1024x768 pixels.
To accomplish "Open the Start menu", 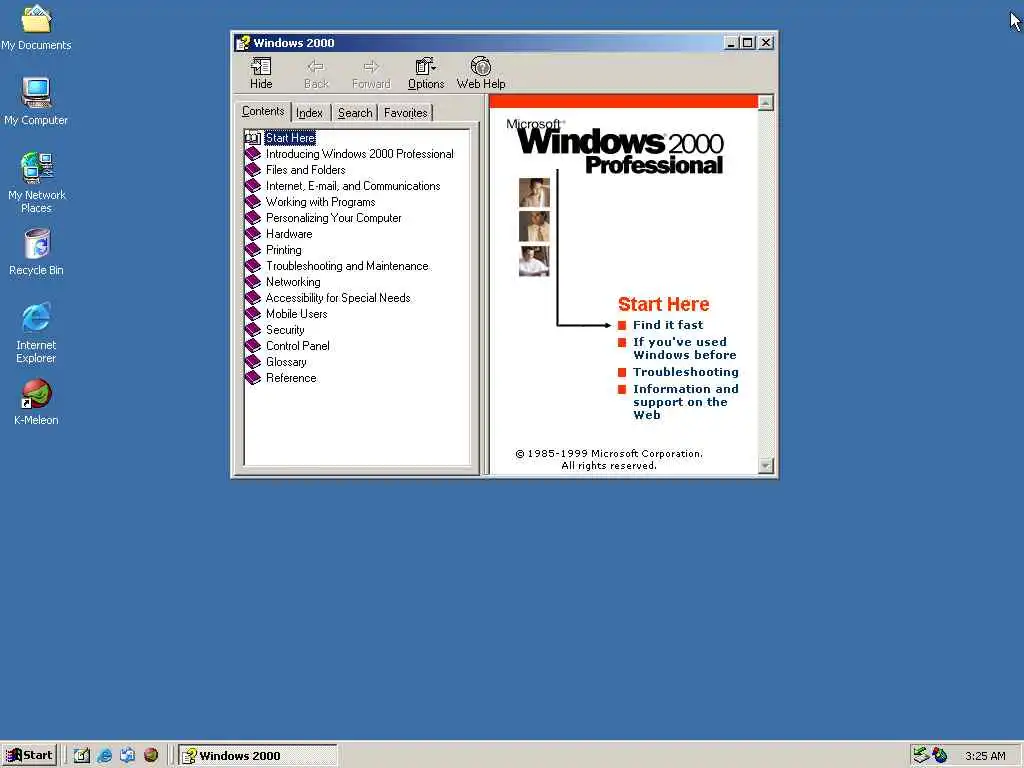I will click(x=29, y=755).
